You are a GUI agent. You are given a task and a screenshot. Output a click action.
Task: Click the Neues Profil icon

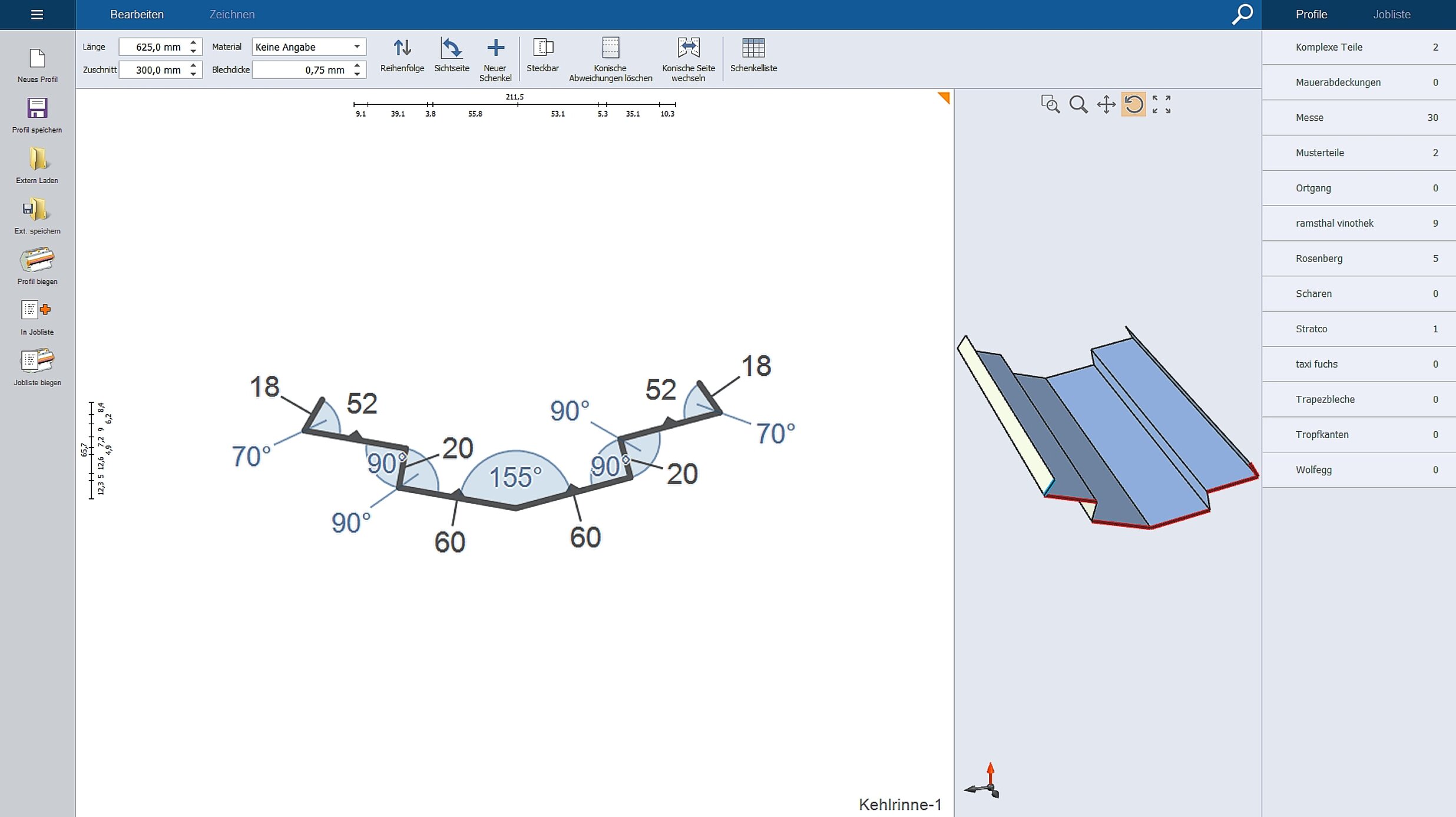coord(37,59)
